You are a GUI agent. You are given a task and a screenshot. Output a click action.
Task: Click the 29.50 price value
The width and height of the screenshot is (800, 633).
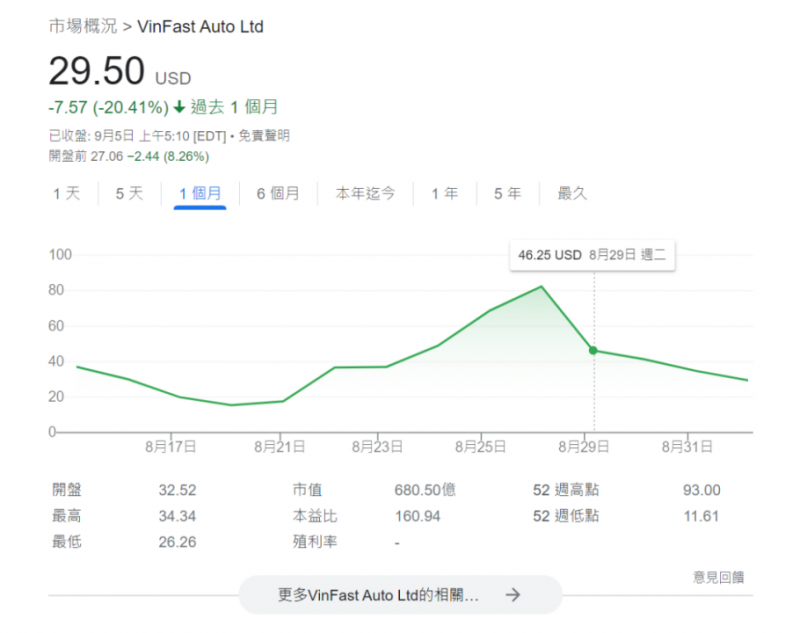coord(96,70)
